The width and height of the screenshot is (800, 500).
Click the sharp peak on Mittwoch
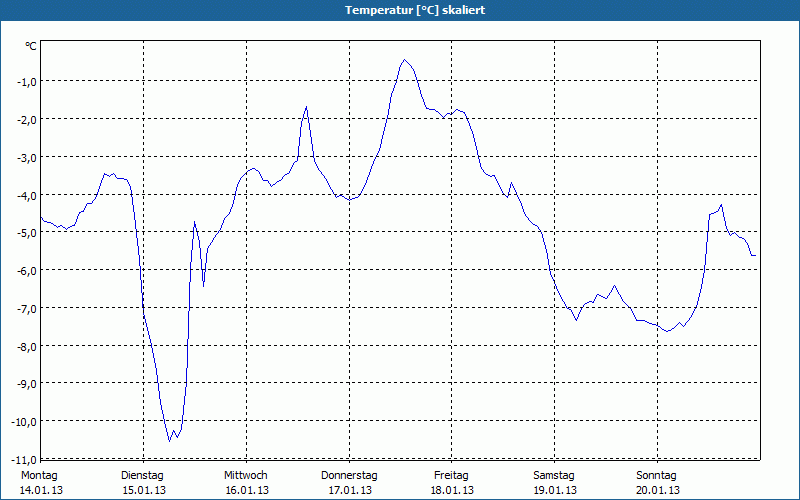click(306, 107)
